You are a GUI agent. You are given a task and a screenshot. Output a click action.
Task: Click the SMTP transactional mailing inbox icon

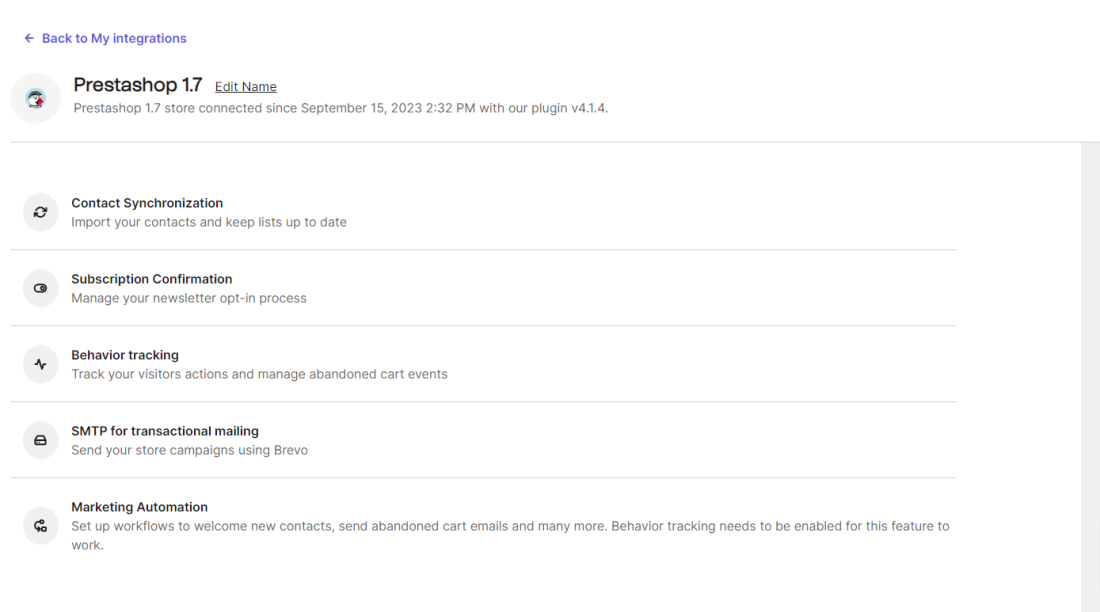pos(40,440)
